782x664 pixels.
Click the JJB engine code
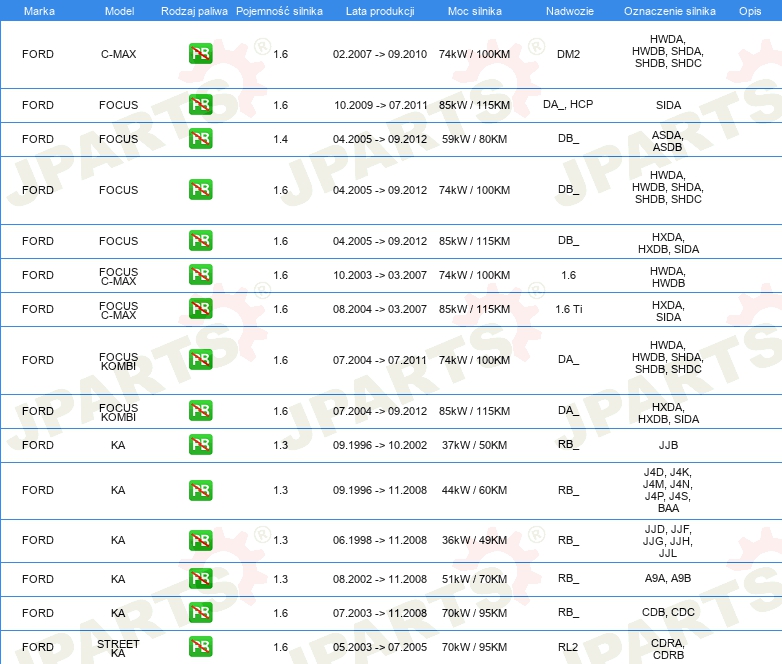(668, 445)
